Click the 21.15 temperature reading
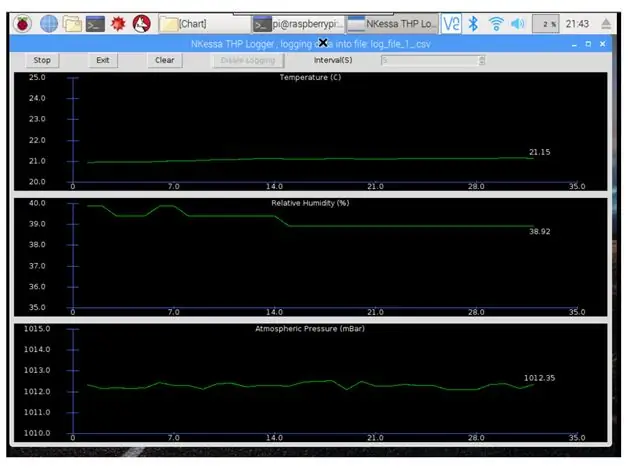The height and width of the screenshot is (469, 628). (x=539, y=152)
